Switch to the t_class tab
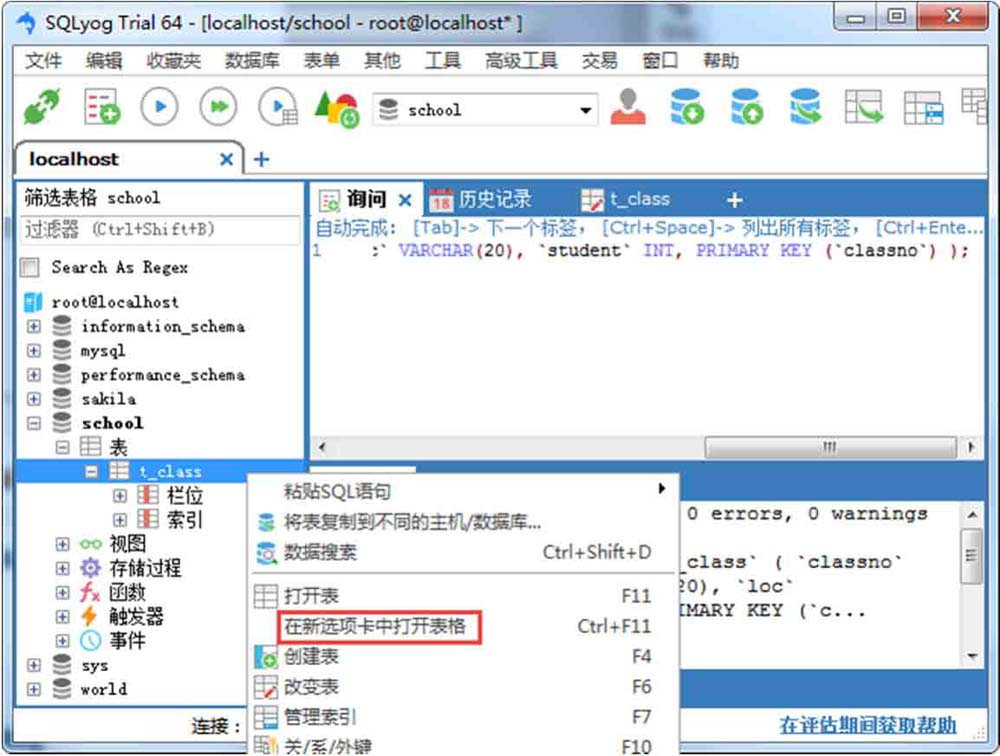The image size is (1000, 756). 626,200
